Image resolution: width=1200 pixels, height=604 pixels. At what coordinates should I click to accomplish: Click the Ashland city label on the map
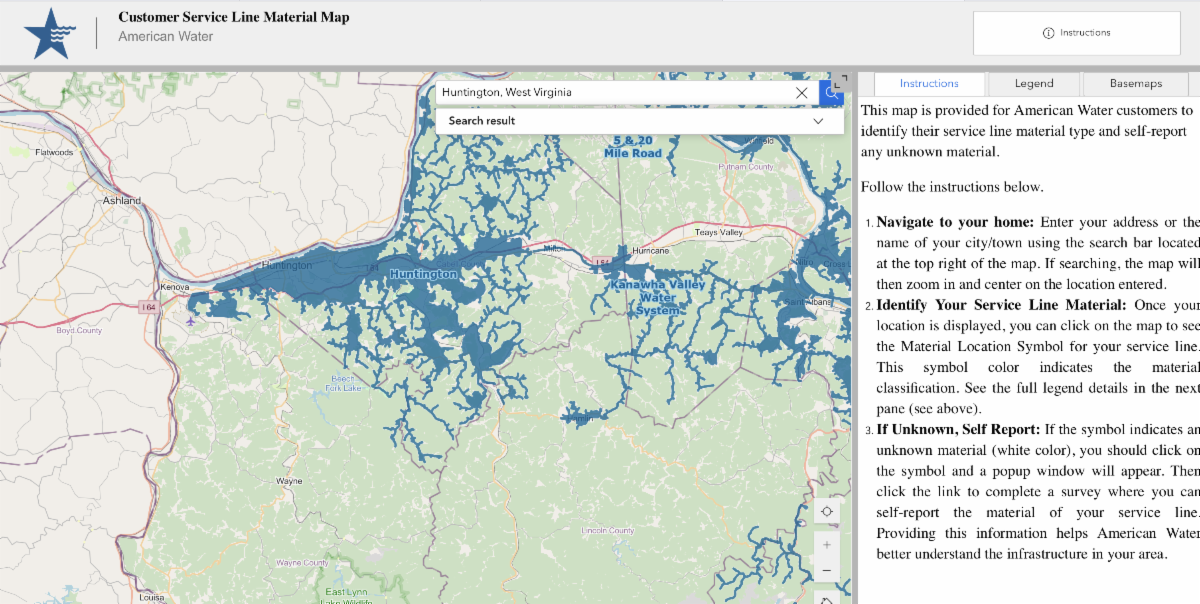click(x=122, y=200)
